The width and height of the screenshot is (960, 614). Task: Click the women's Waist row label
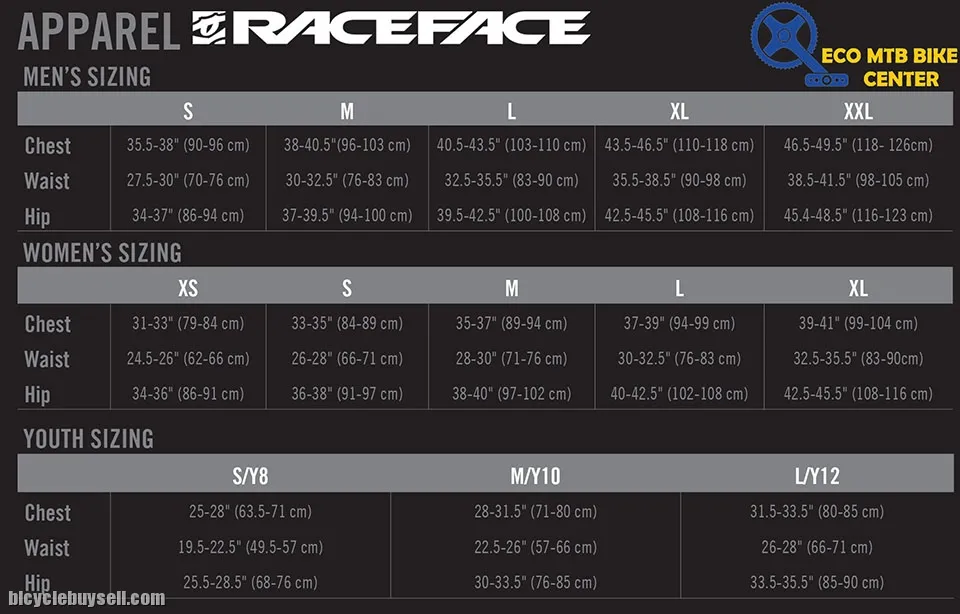[x=48, y=359]
